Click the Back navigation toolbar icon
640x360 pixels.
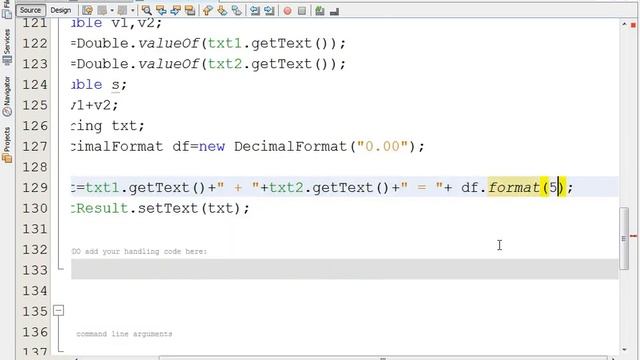(x=102, y=11)
